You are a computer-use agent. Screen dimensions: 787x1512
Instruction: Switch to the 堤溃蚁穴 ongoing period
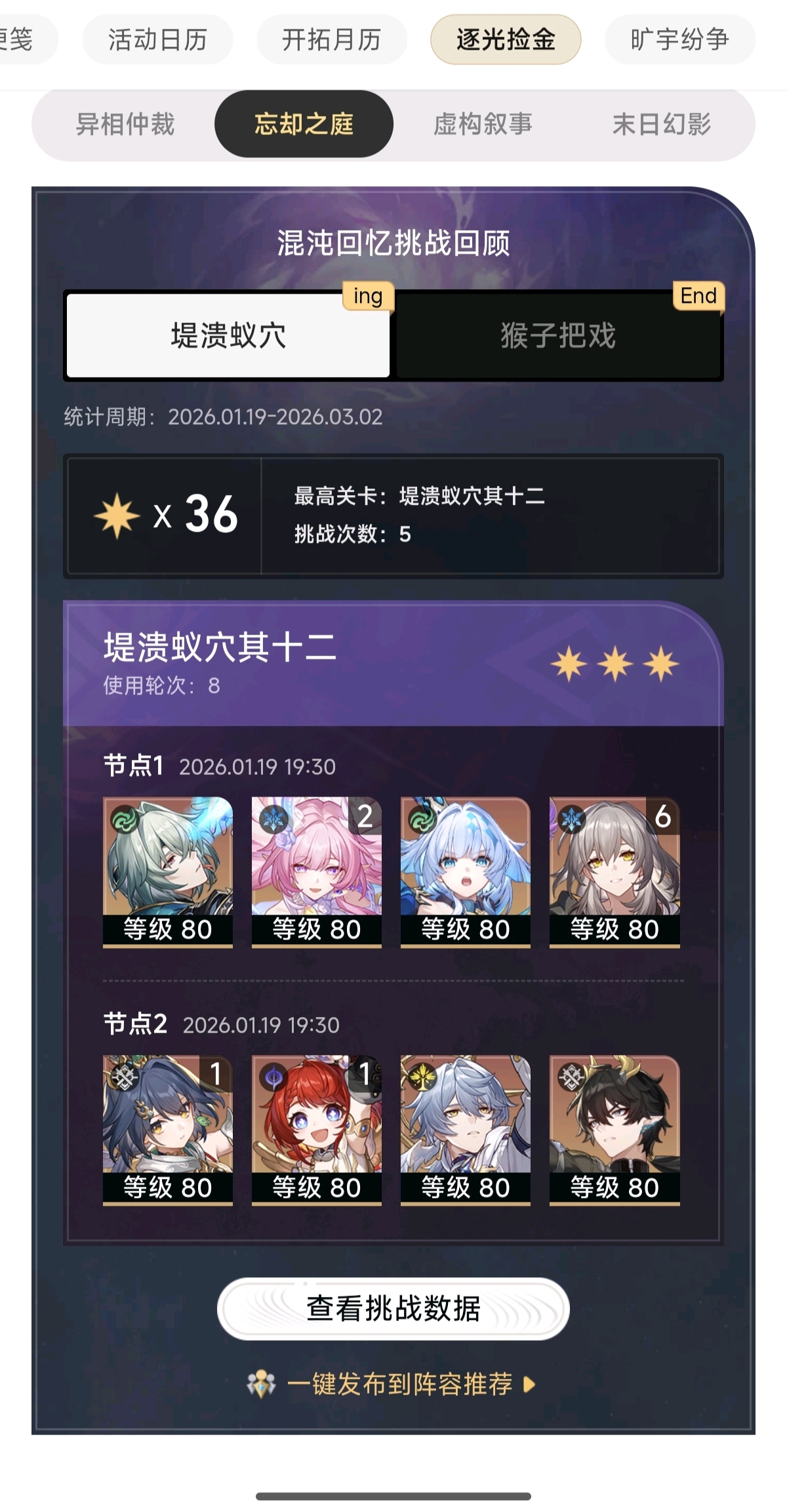[x=228, y=336]
